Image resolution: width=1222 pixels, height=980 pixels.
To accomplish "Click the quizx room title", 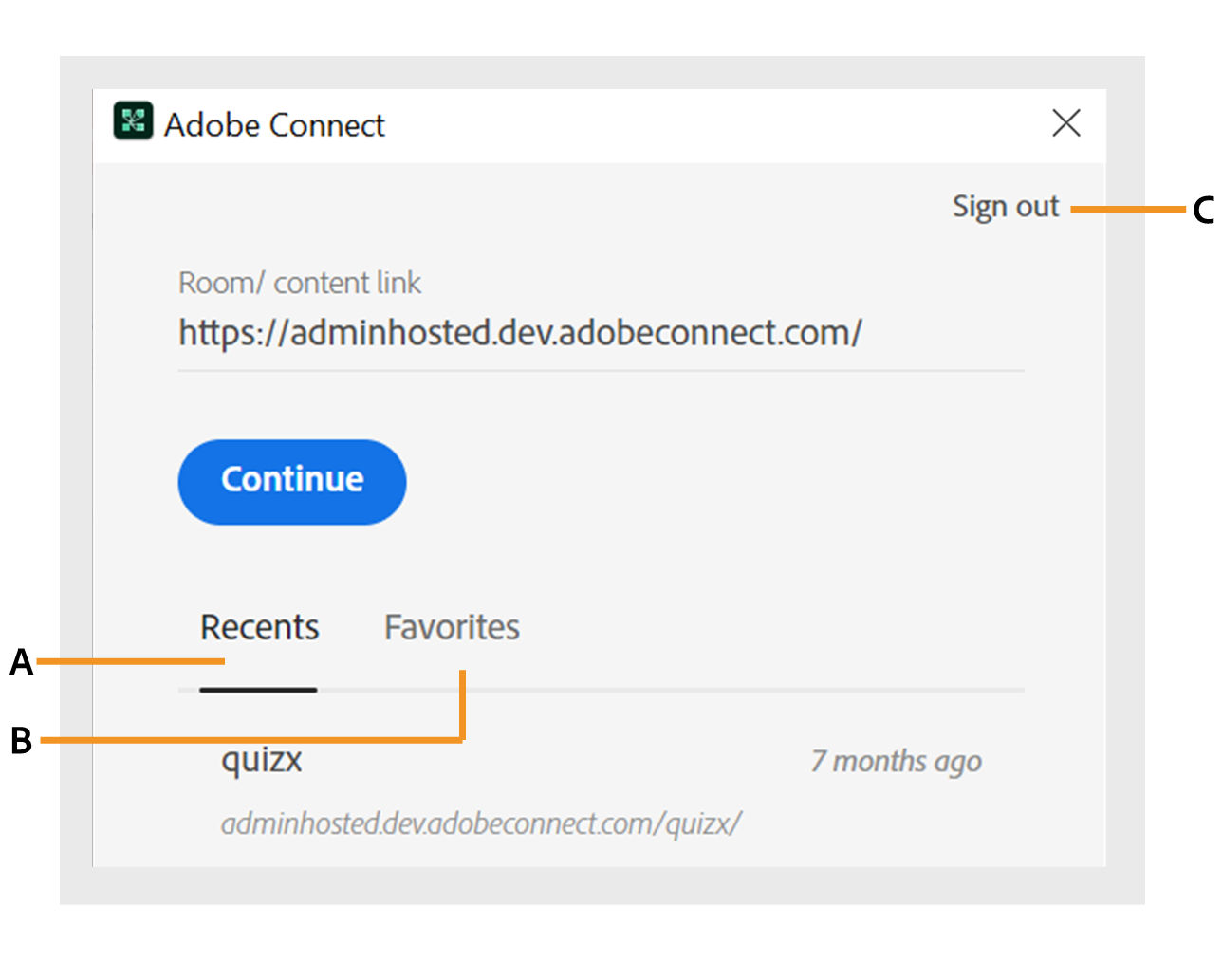I will tap(261, 759).
